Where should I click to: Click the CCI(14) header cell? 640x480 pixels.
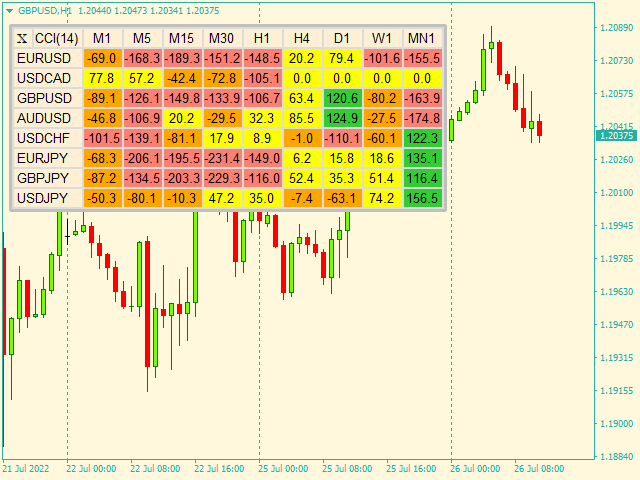[x=57, y=38]
